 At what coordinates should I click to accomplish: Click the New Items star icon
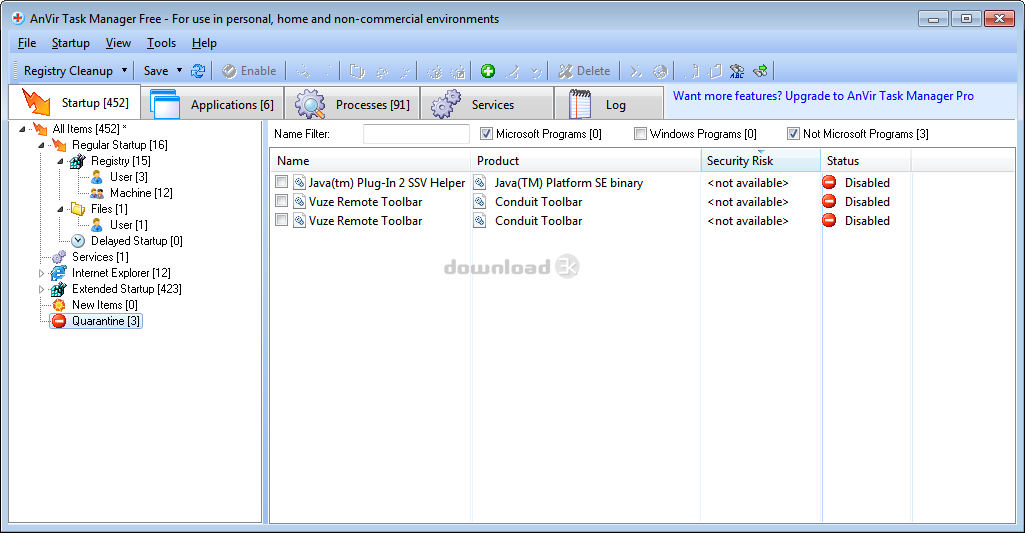tap(59, 305)
